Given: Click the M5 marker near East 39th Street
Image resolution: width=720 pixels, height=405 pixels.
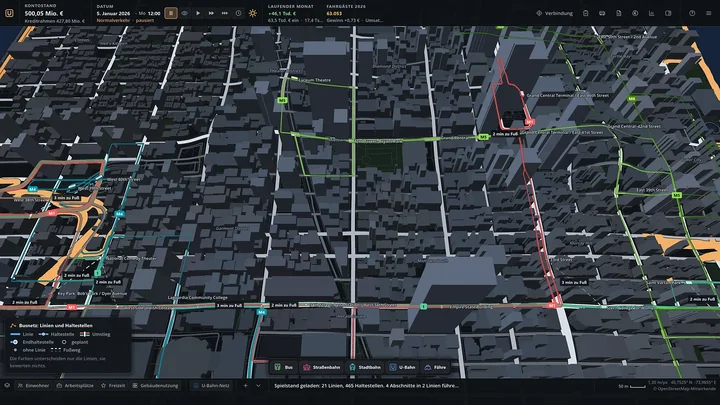Looking at the screenshot, I should 676,195.
